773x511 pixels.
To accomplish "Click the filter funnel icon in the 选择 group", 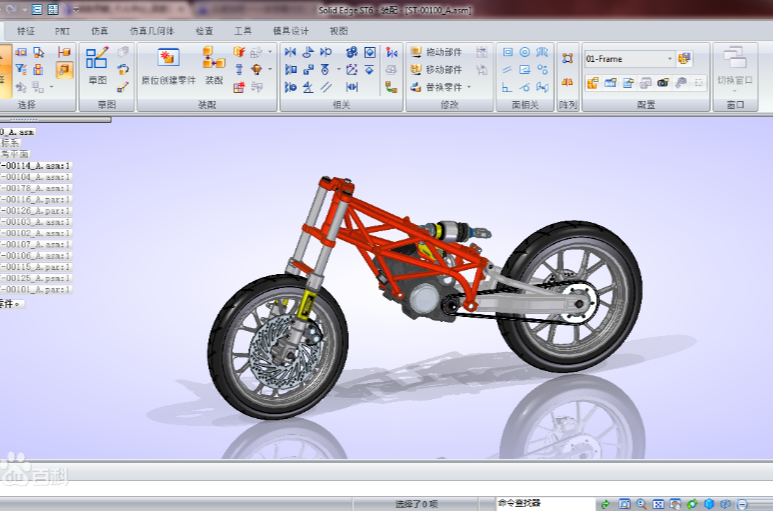I will (x=21, y=69).
